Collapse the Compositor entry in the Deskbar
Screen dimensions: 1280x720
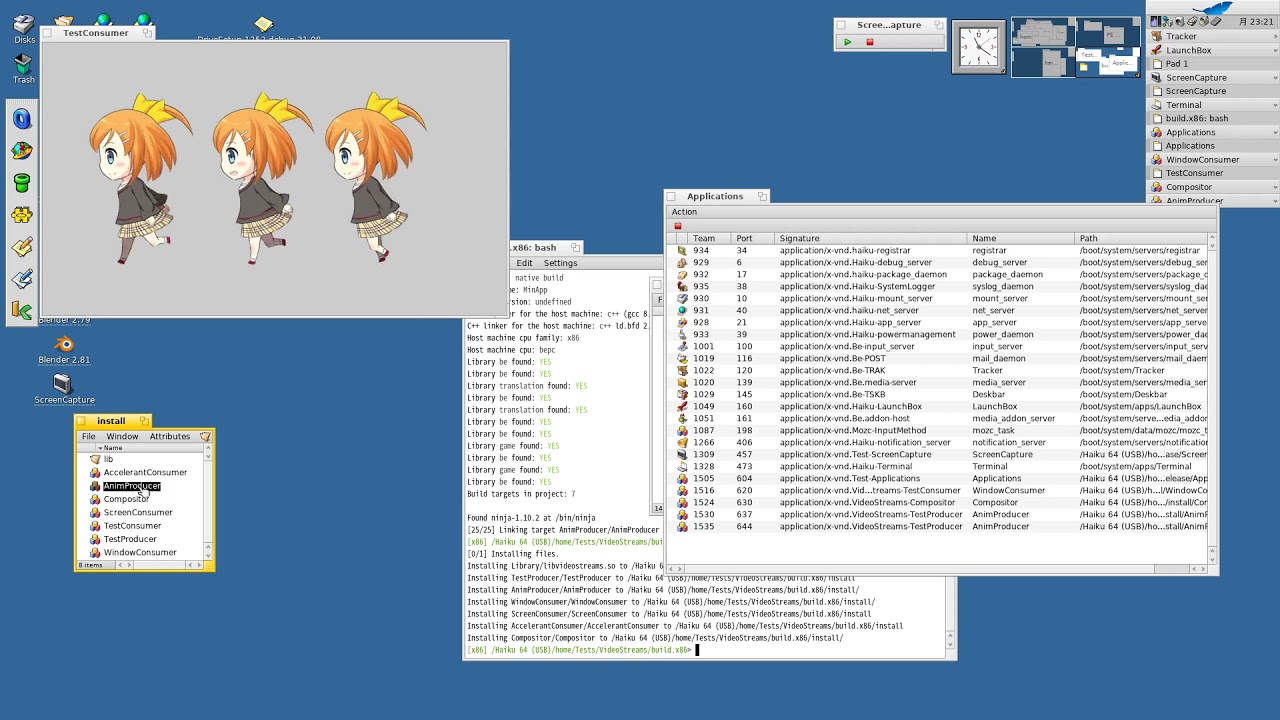[x=1275, y=187]
